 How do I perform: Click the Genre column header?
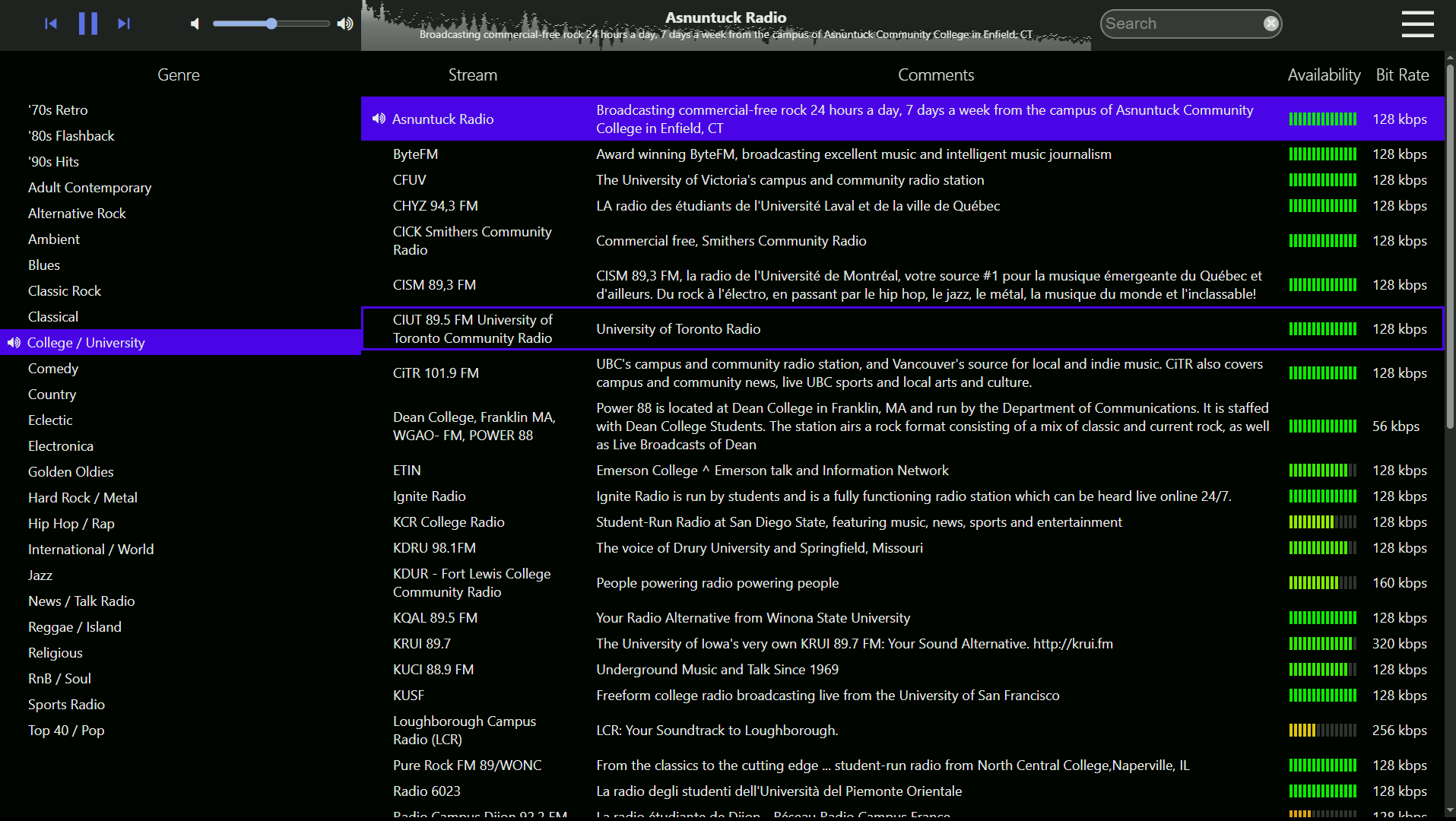click(179, 74)
